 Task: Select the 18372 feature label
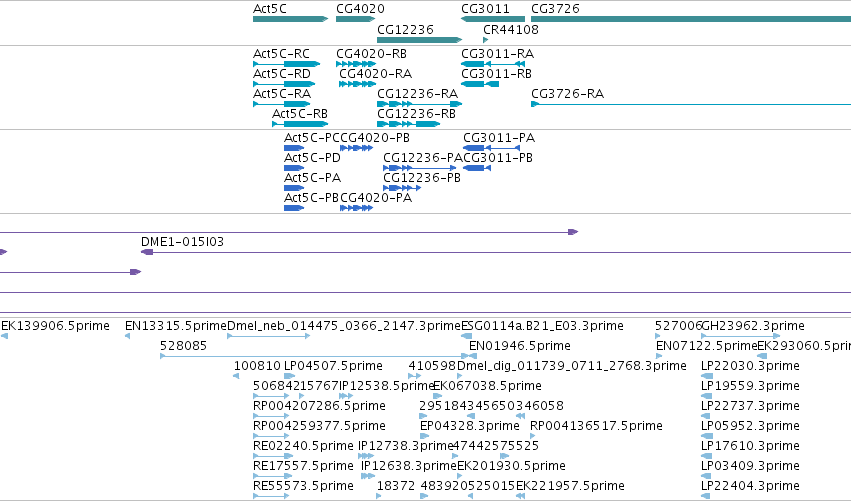(396, 486)
